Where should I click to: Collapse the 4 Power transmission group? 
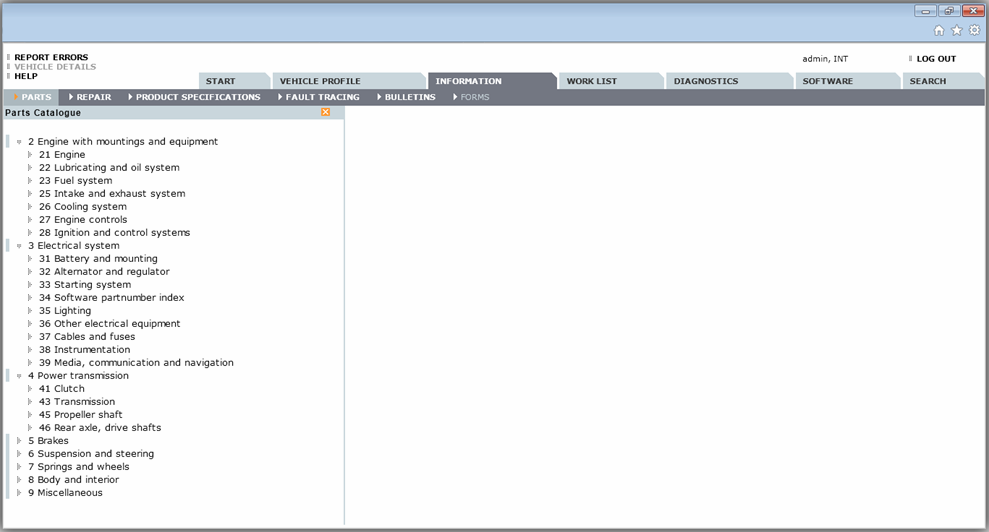tap(19, 376)
